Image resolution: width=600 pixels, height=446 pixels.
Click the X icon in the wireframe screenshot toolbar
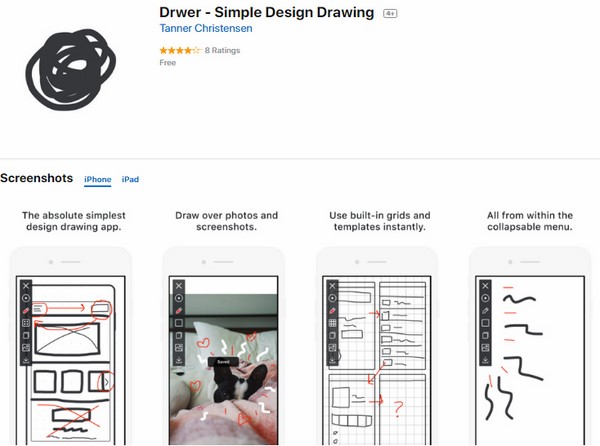point(26,286)
